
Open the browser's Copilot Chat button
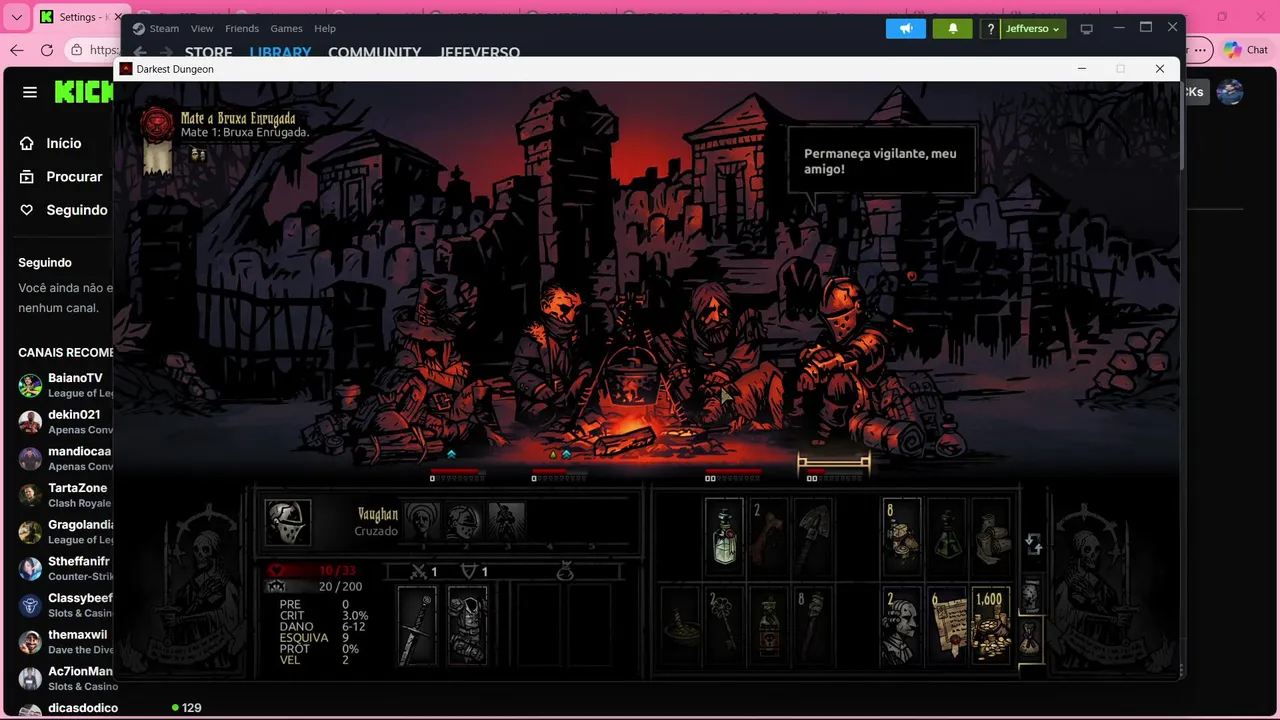click(1246, 50)
